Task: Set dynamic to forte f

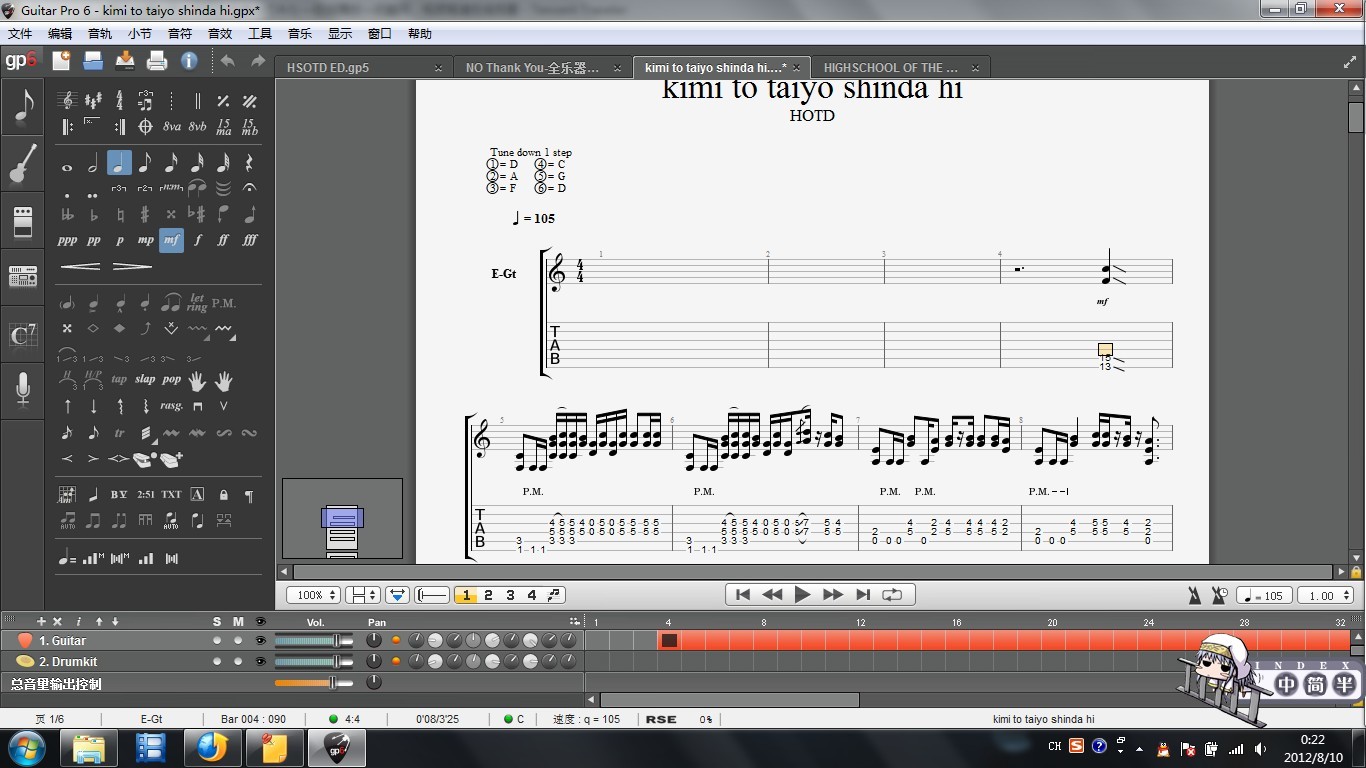Action: [197, 240]
